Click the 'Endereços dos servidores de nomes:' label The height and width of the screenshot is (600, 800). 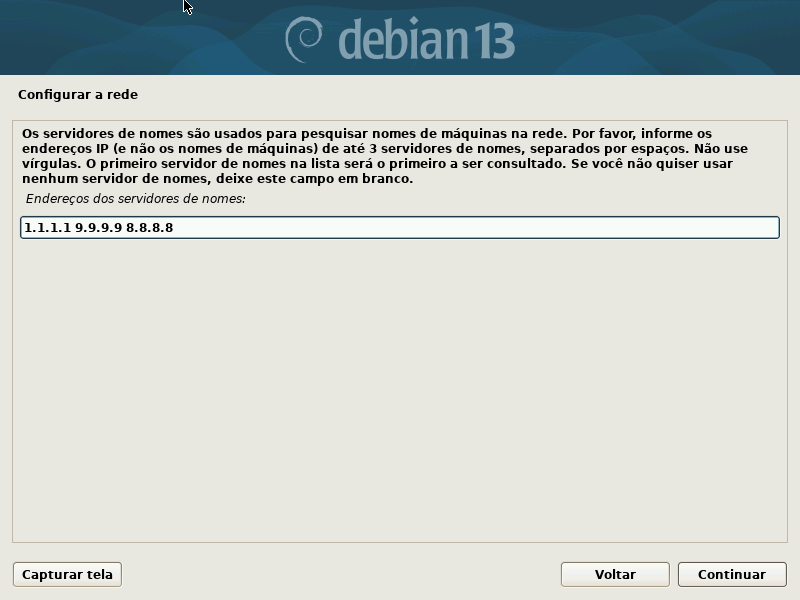pos(136,199)
